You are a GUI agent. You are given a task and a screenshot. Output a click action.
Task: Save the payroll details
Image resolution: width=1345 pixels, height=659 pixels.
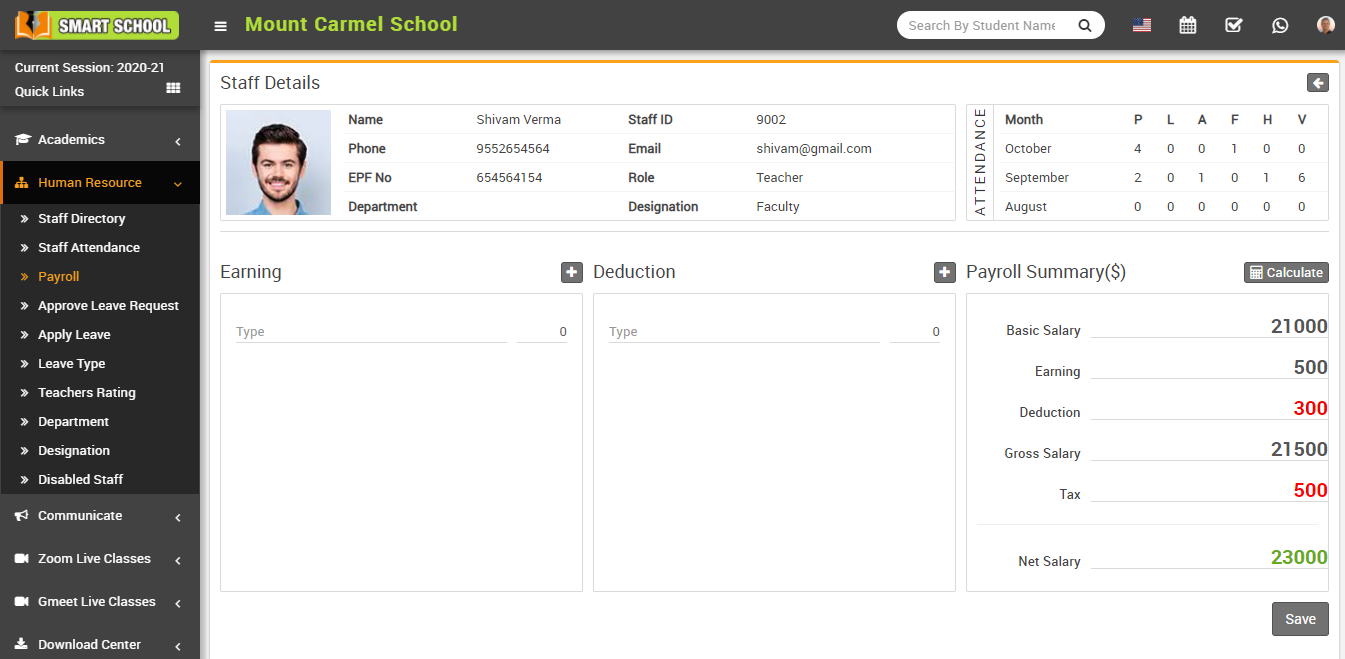tap(1300, 619)
